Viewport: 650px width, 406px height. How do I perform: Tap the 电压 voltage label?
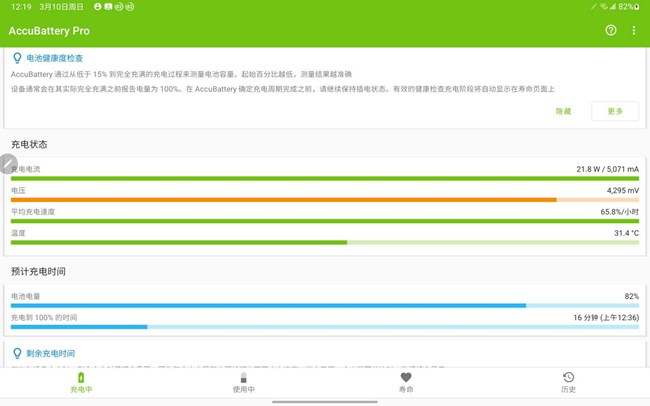click(x=18, y=190)
